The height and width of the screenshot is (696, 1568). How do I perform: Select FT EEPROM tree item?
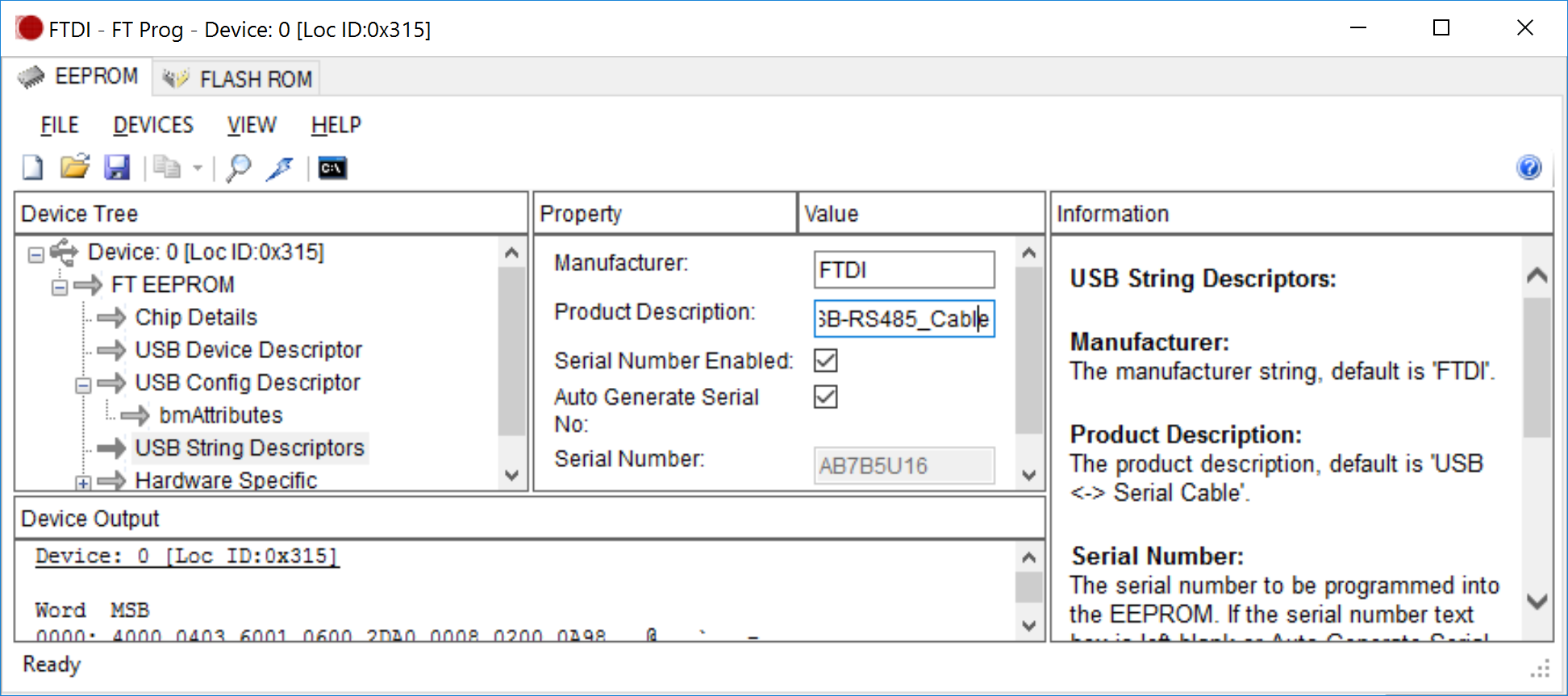pyautogui.click(x=173, y=285)
